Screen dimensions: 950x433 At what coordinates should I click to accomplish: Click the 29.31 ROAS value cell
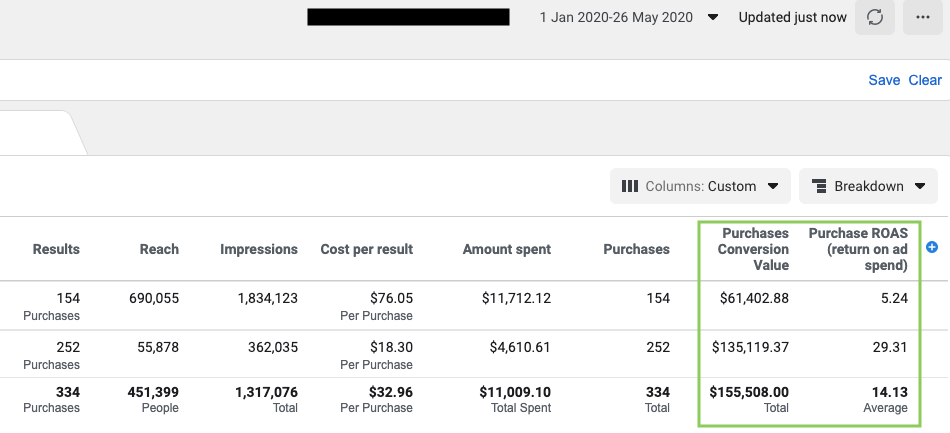(x=889, y=347)
